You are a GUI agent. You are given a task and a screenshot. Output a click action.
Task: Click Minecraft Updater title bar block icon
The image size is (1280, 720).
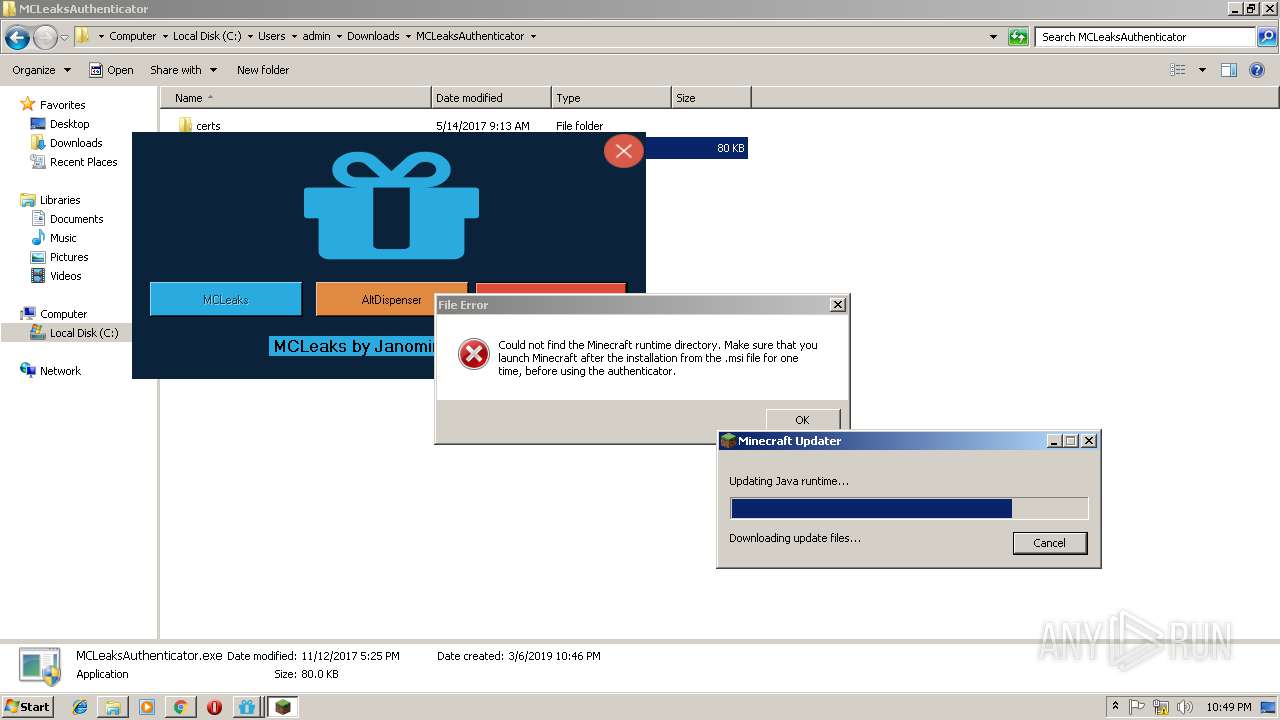tap(728, 441)
